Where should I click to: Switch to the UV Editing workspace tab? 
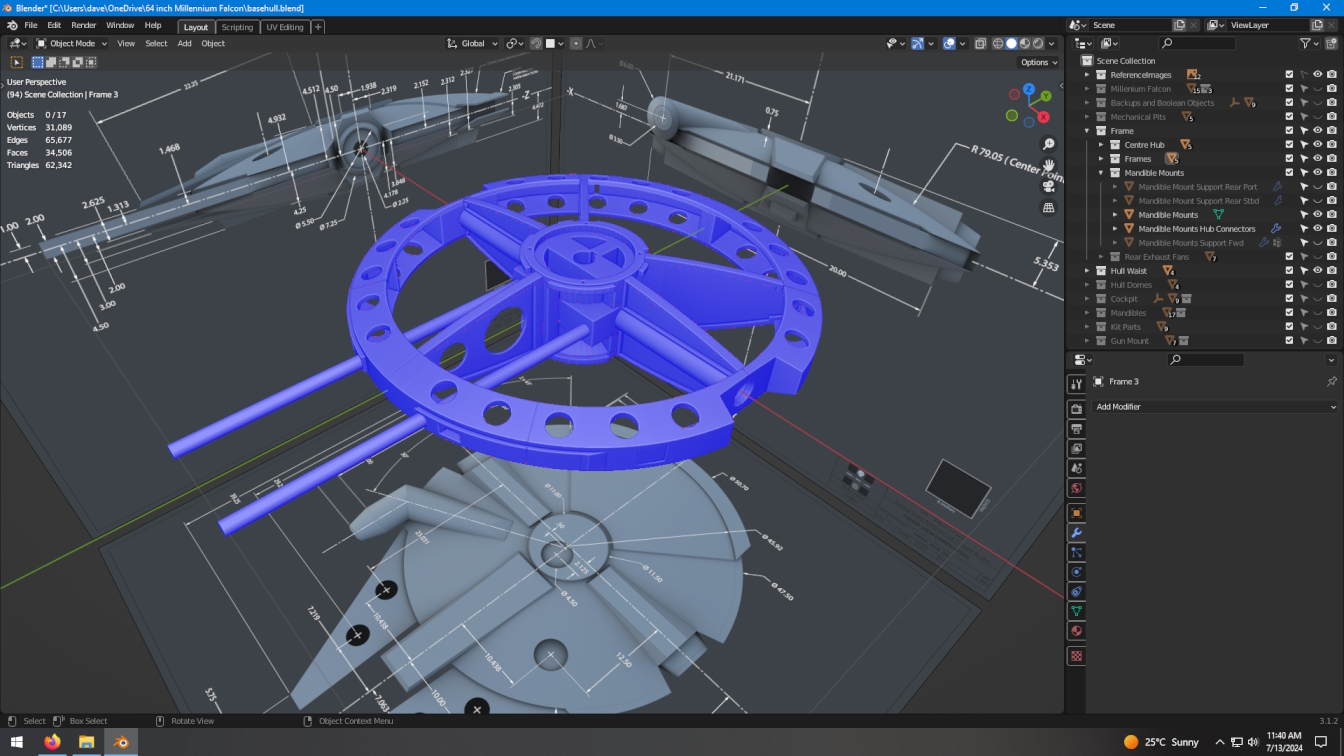pyautogui.click(x=285, y=27)
